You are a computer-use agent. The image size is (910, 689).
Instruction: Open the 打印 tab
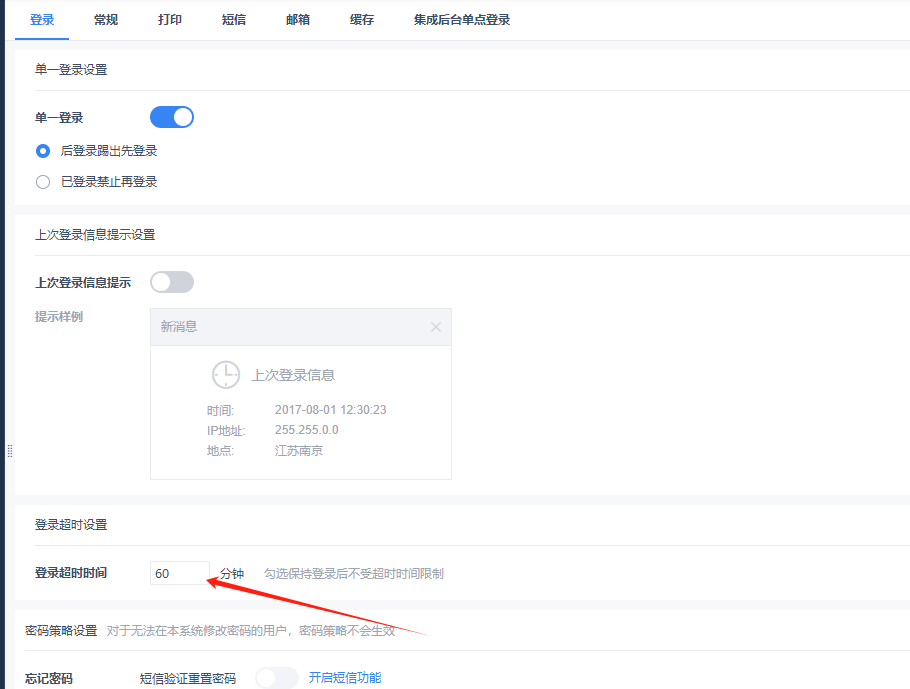pos(169,20)
